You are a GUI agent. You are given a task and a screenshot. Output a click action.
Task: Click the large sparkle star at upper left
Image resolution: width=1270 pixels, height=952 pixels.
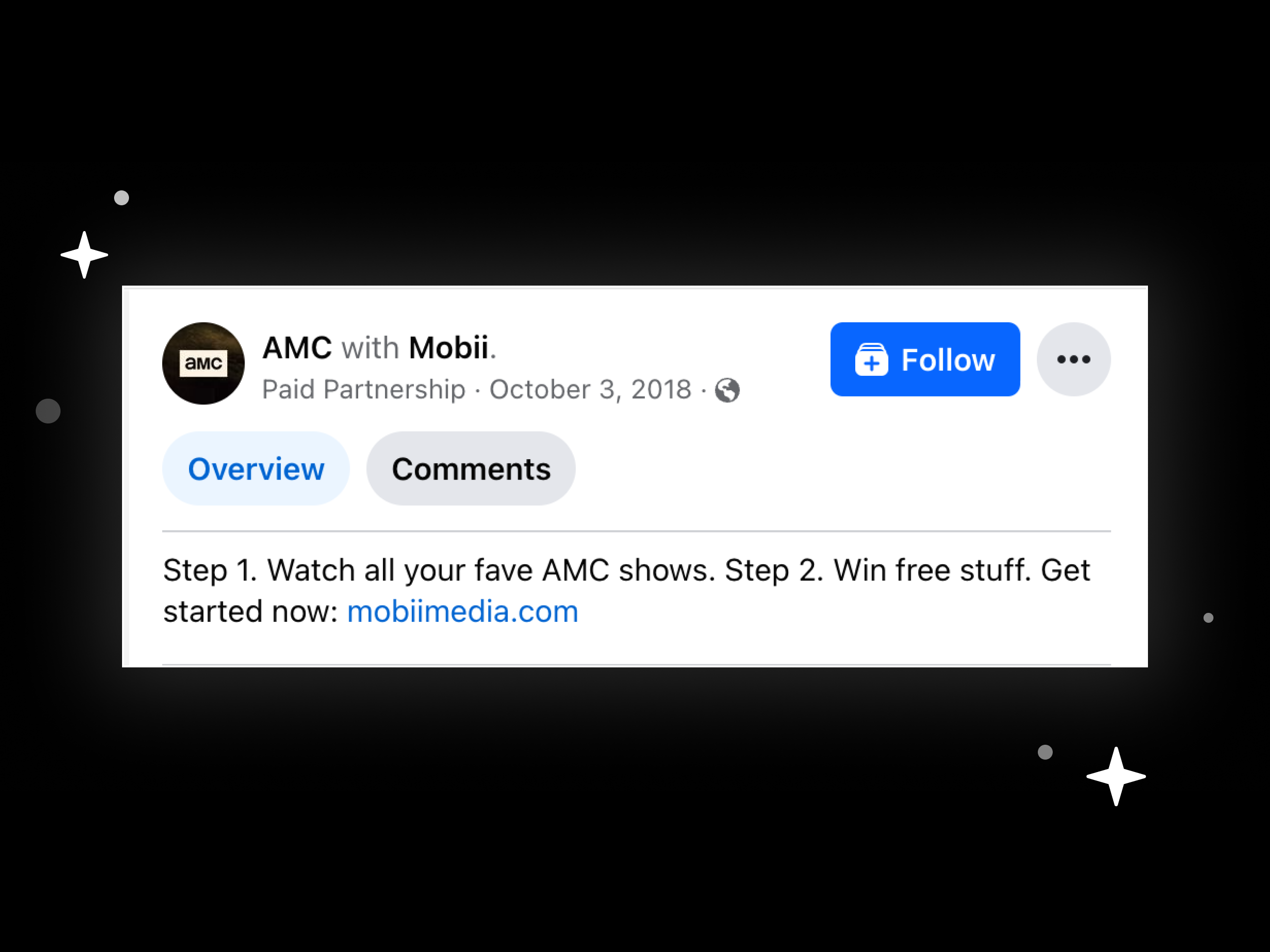84,255
